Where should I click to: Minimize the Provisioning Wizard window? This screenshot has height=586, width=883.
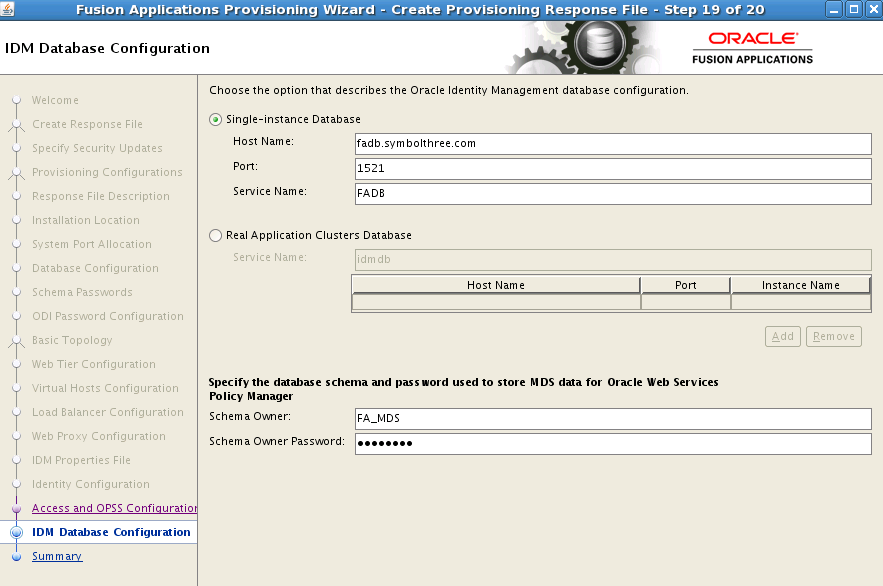click(834, 10)
